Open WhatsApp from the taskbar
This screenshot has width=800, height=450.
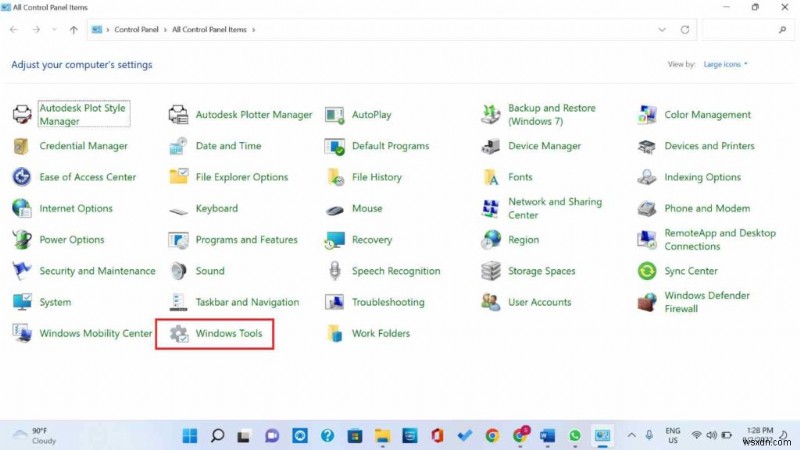575,436
